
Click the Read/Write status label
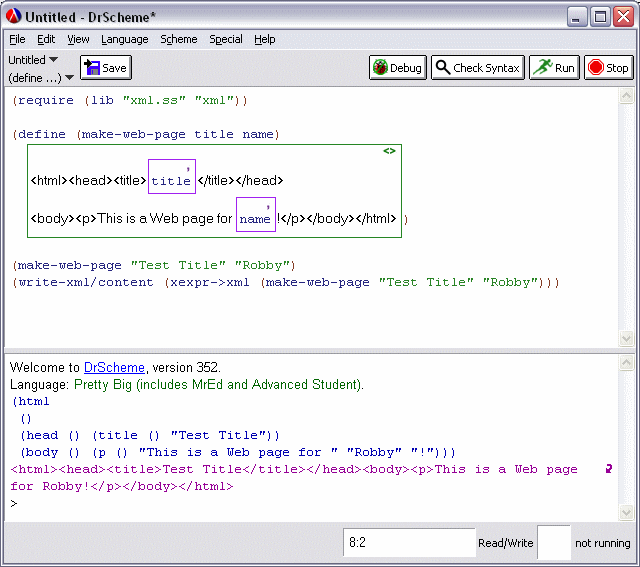coord(506,543)
